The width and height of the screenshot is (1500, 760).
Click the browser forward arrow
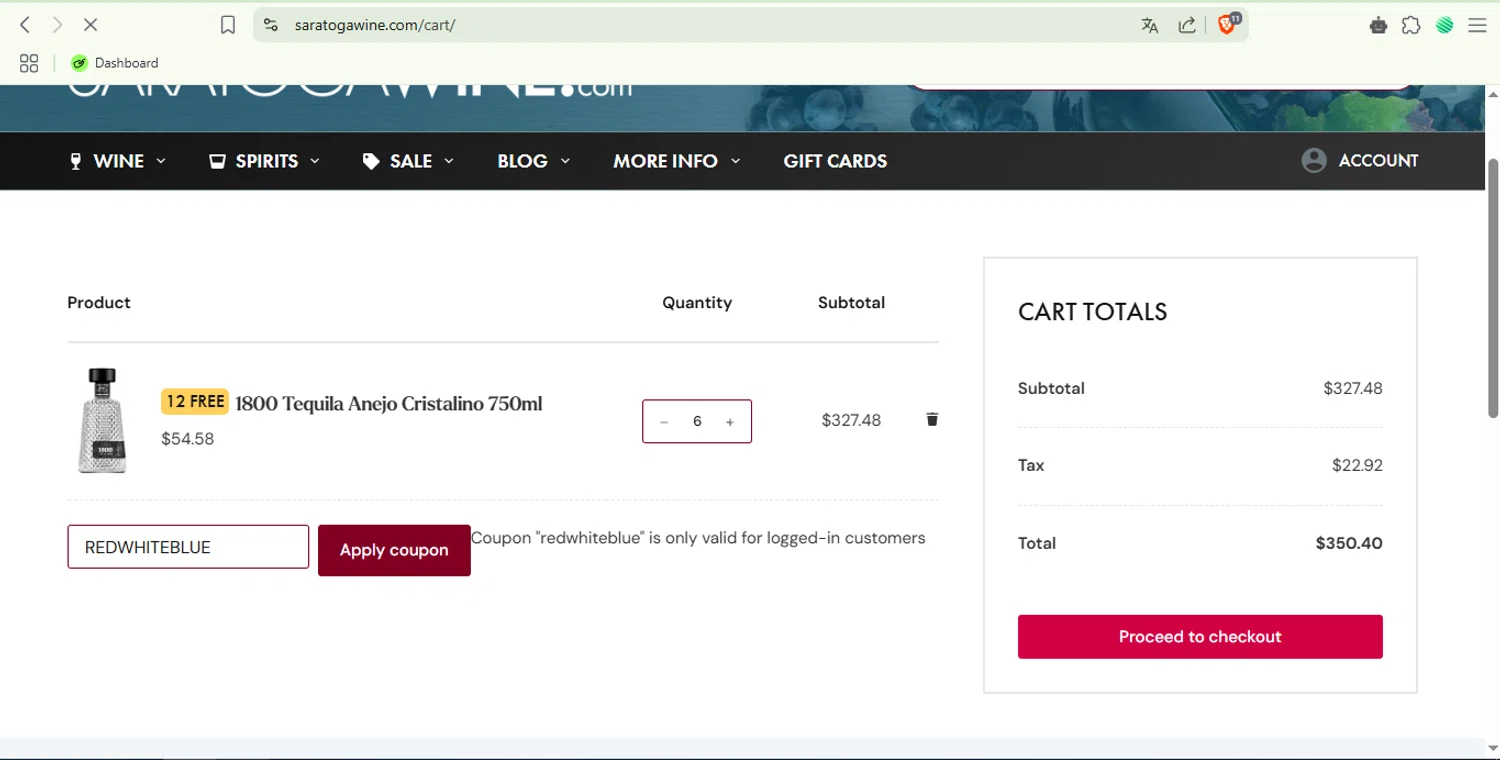coord(57,25)
